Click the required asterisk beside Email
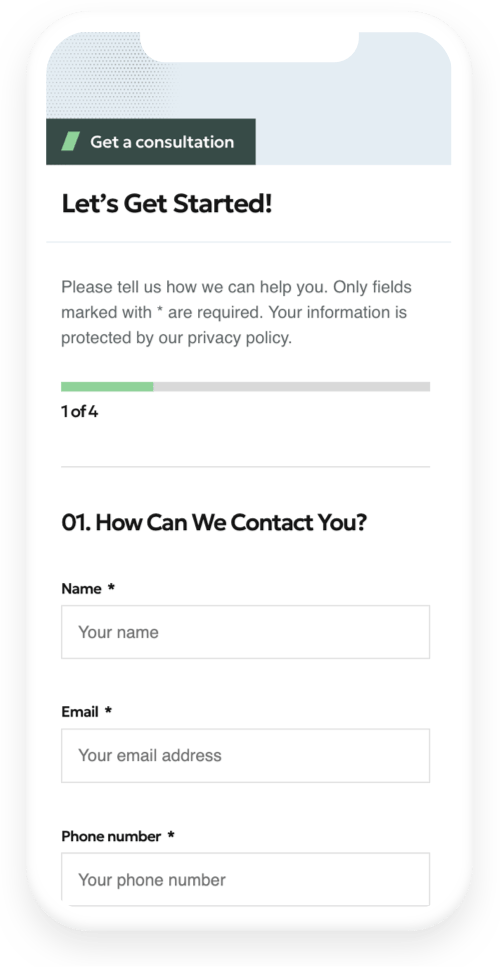The image size is (500, 967). tap(109, 711)
